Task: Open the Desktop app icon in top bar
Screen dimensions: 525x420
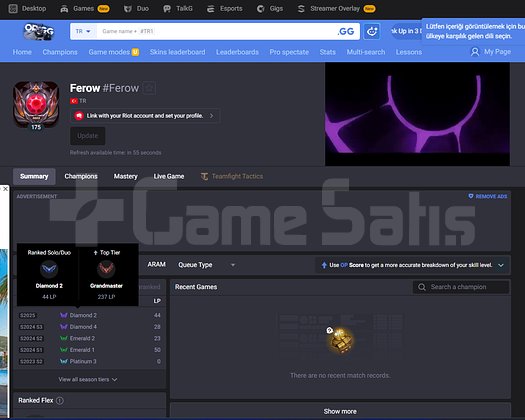Action: pos(13,9)
